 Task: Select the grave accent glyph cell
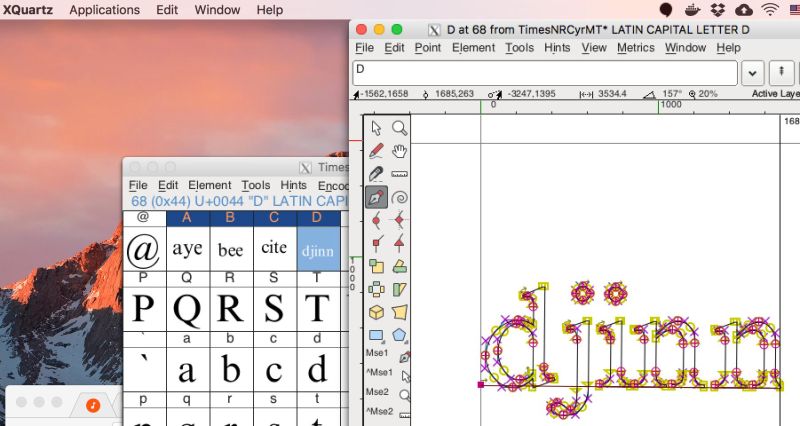[144, 369]
